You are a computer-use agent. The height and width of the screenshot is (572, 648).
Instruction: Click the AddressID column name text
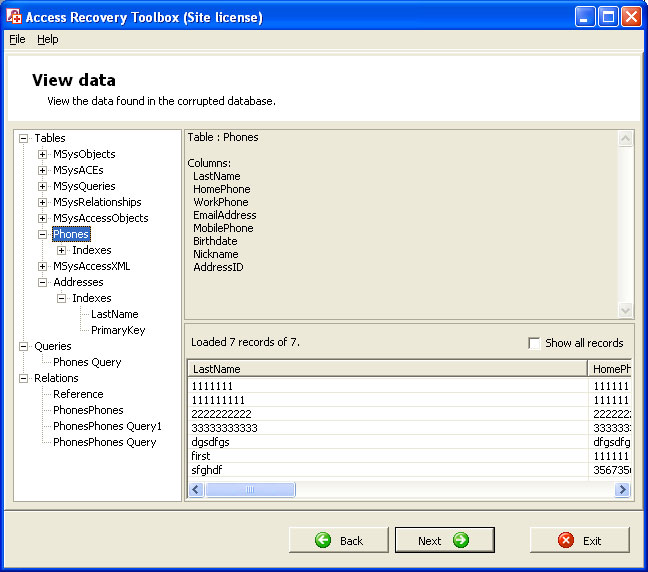(x=218, y=267)
